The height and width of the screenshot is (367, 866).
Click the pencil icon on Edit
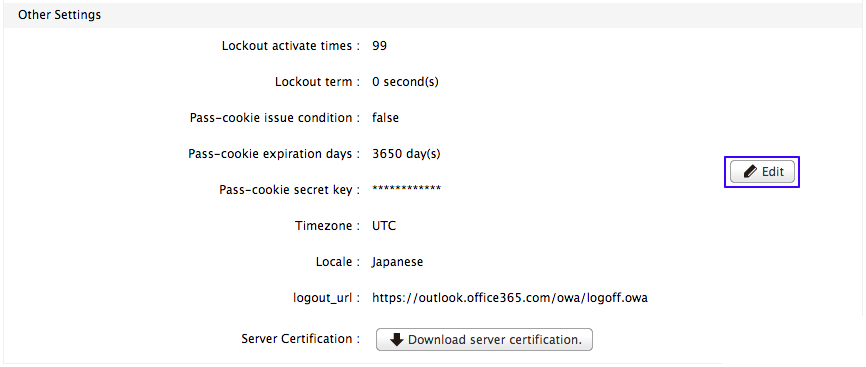click(750, 172)
